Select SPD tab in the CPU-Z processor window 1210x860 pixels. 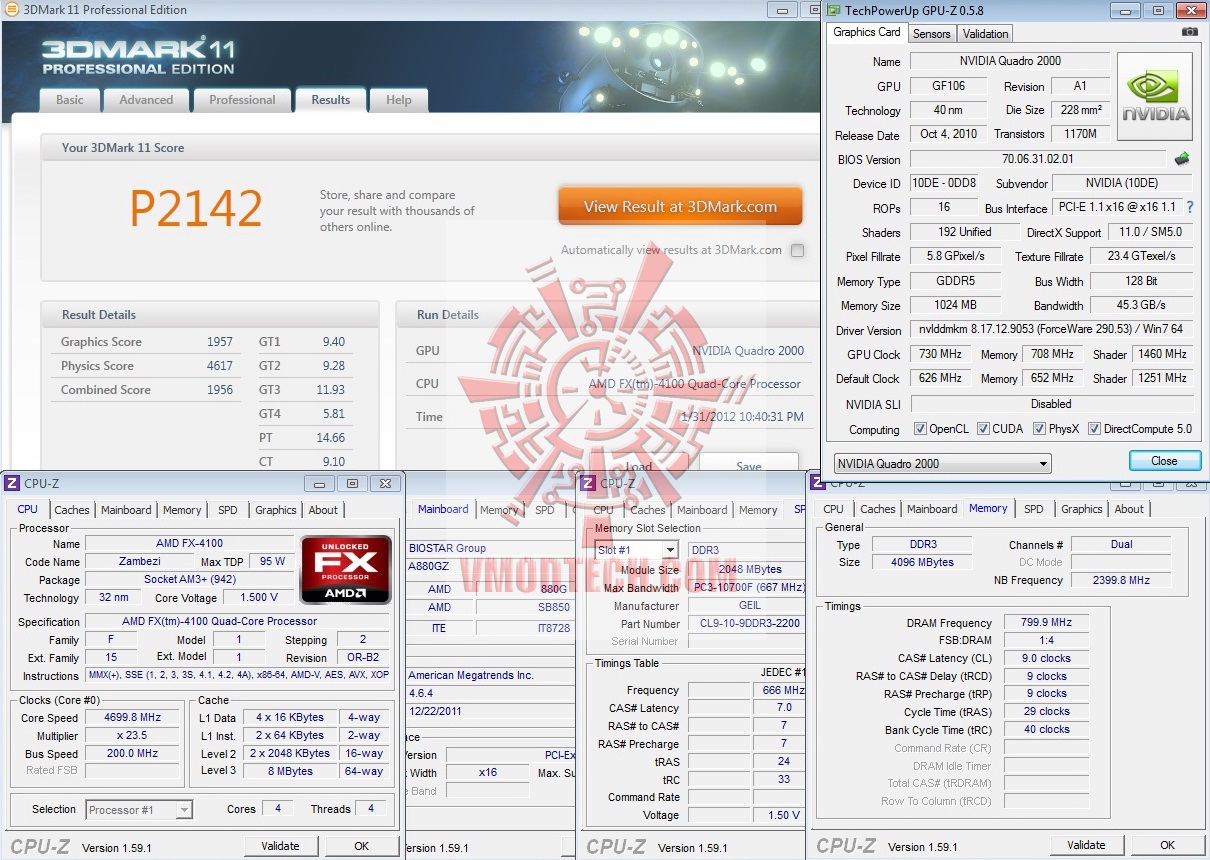tap(228, 510)
